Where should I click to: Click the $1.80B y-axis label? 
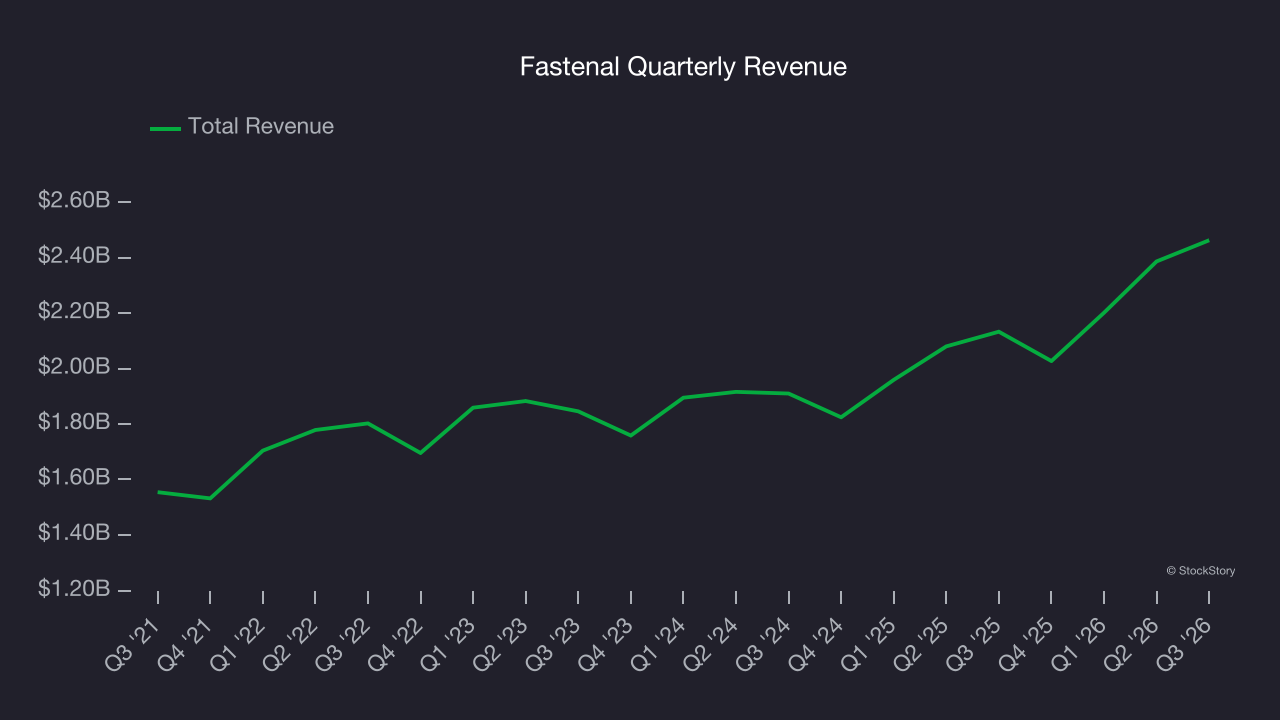[x=74, y=423]
